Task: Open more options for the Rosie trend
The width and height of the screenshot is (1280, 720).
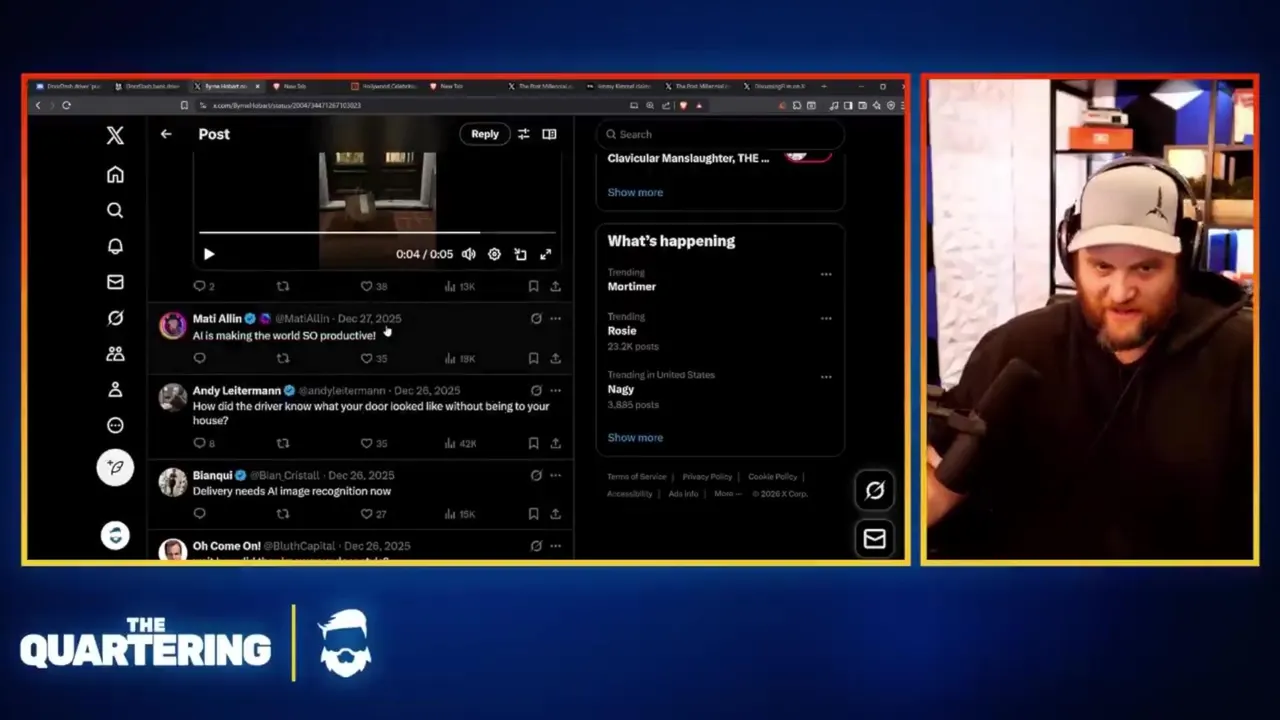Action: (x=826, y=319)
